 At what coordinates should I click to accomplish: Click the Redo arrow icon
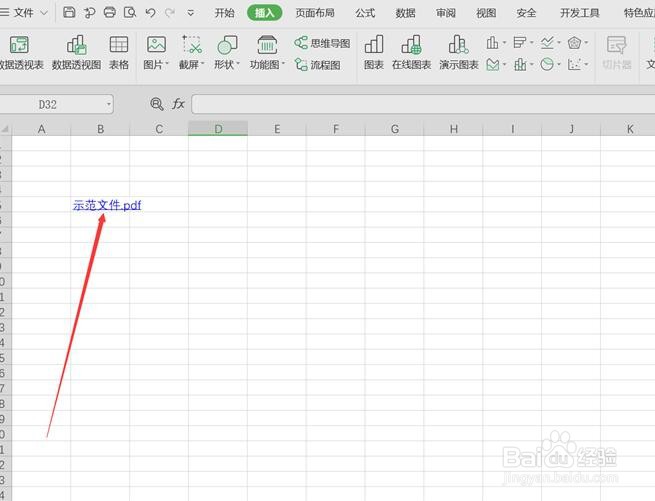point(170,13)
